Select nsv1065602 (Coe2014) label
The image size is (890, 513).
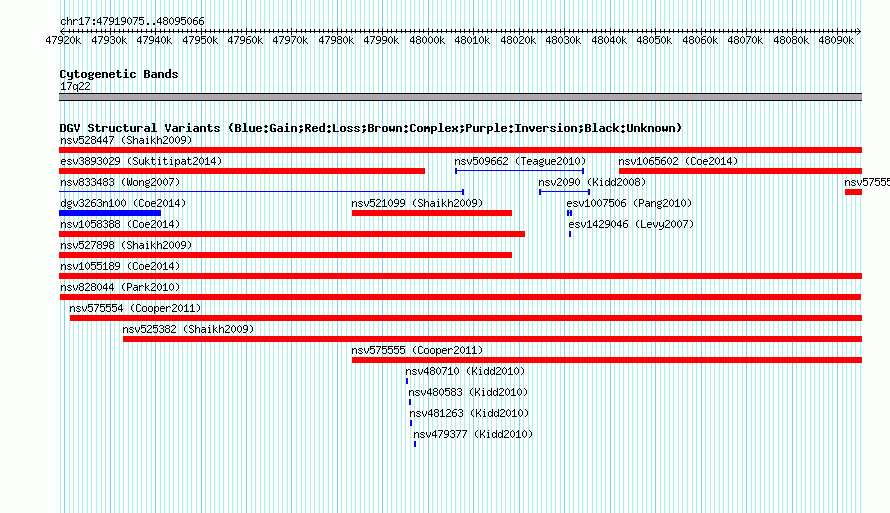click(678, 161)
